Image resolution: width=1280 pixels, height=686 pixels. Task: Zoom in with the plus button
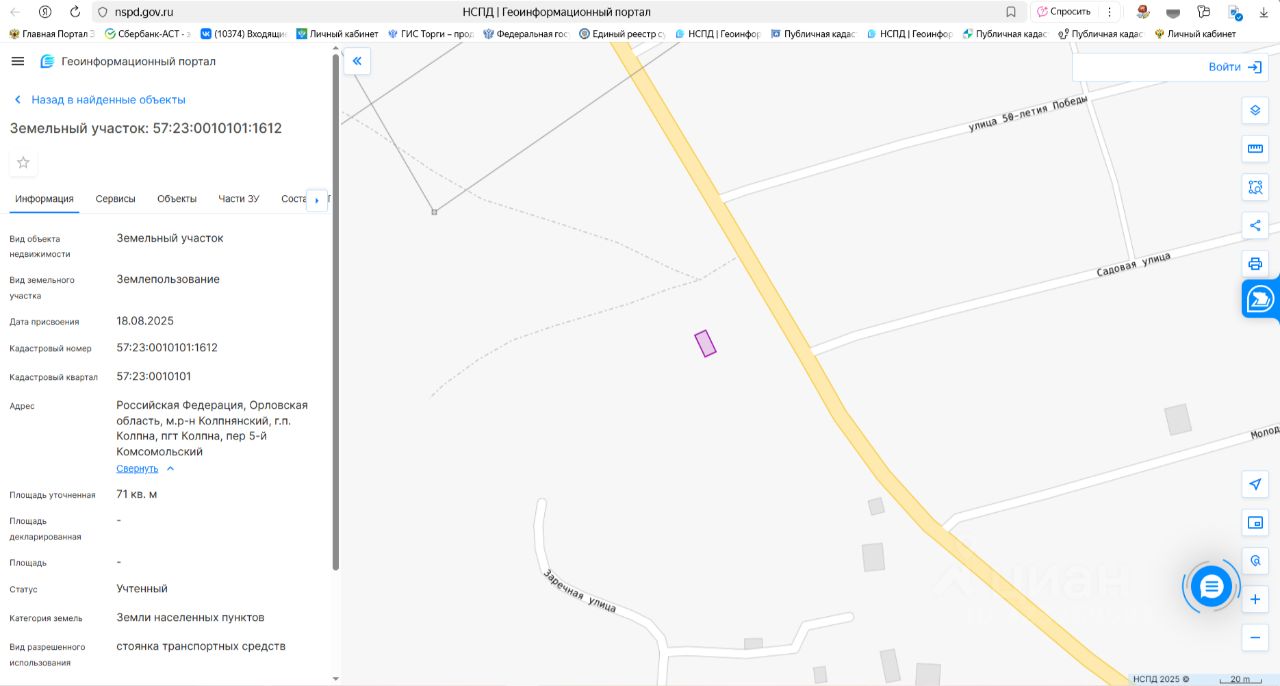(x=1255, y=600)
